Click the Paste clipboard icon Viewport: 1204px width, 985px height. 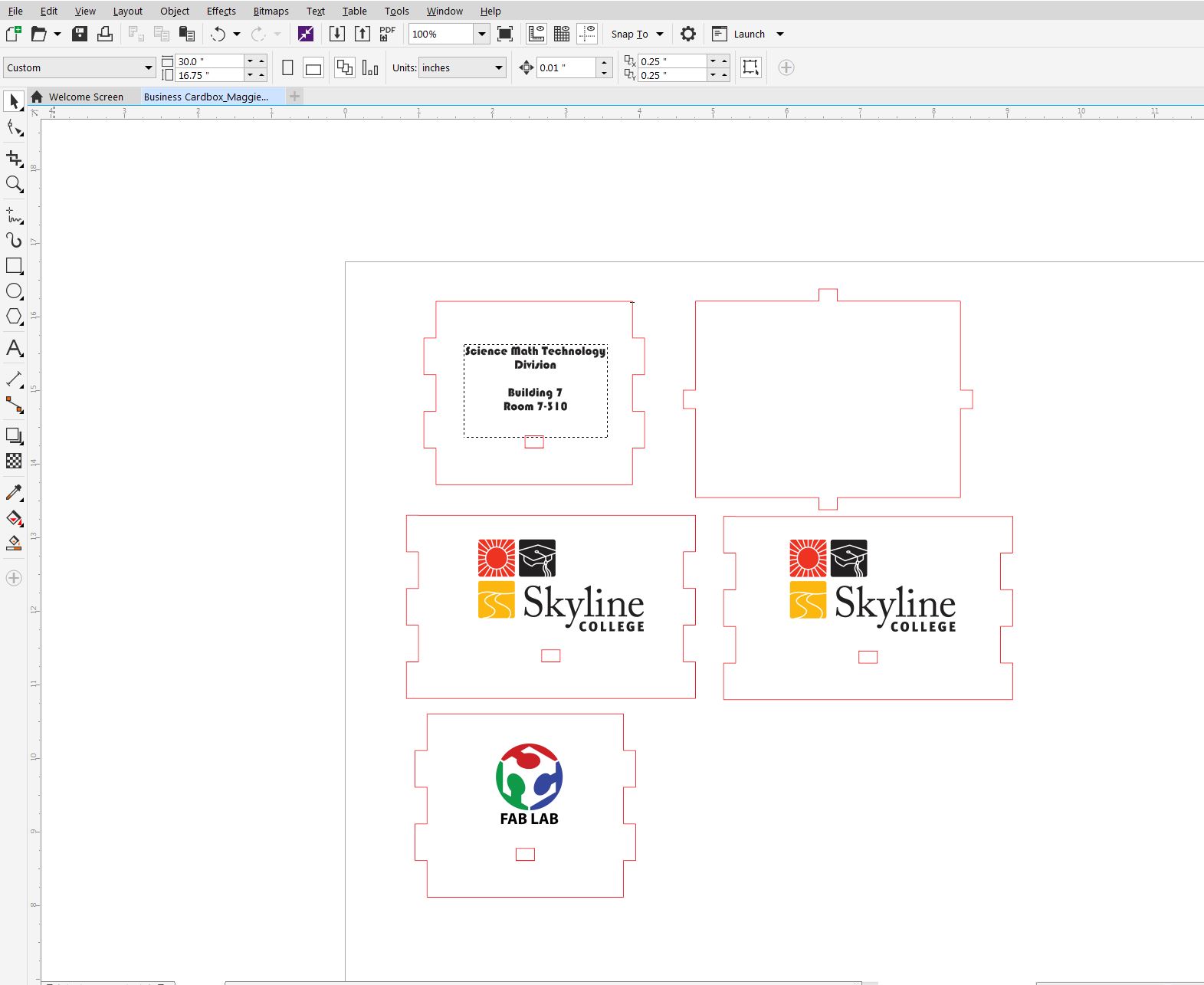point(186,34)
